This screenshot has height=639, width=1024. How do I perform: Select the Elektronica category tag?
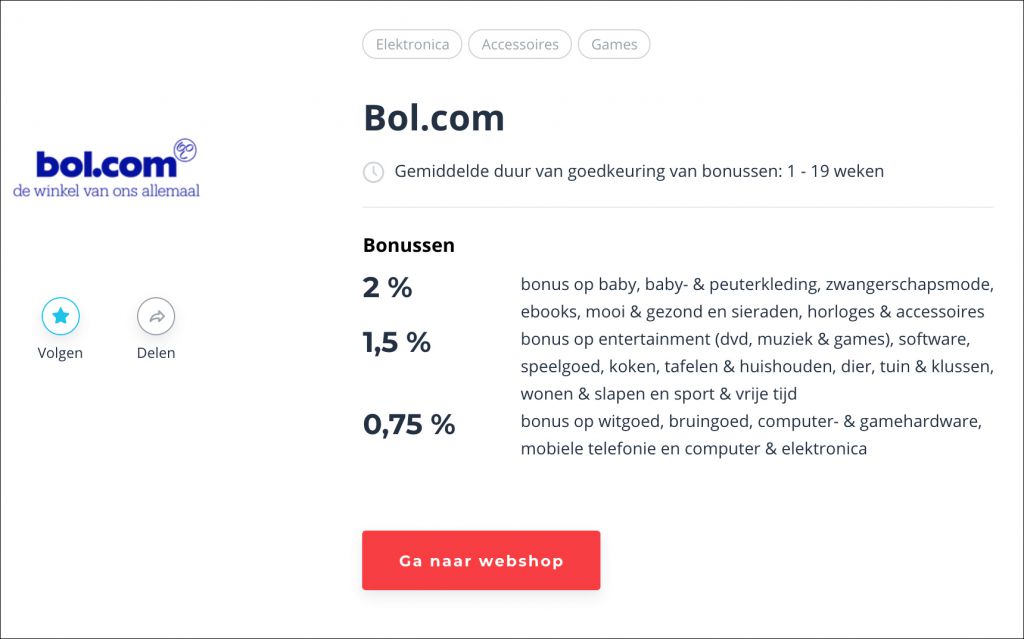412,44
